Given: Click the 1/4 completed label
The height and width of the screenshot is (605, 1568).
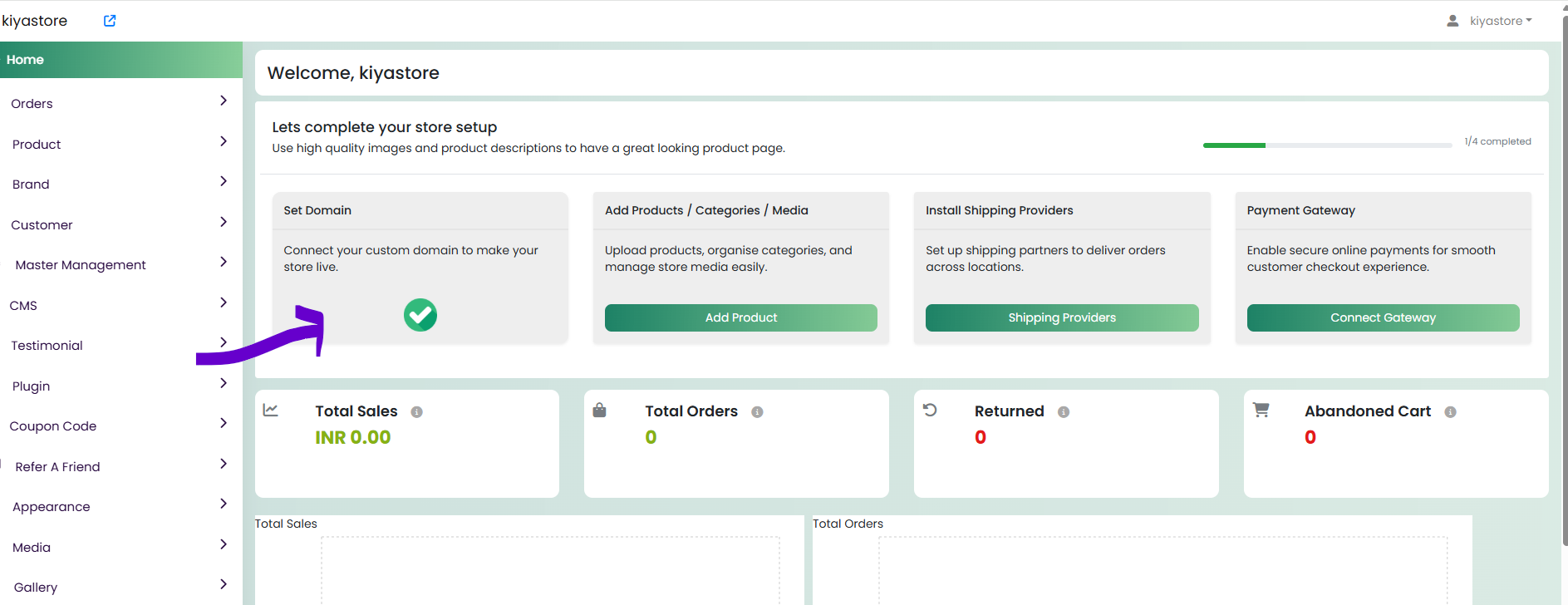Looking at the screenshot, I should pyautogui.click(x=1497, y=141).
